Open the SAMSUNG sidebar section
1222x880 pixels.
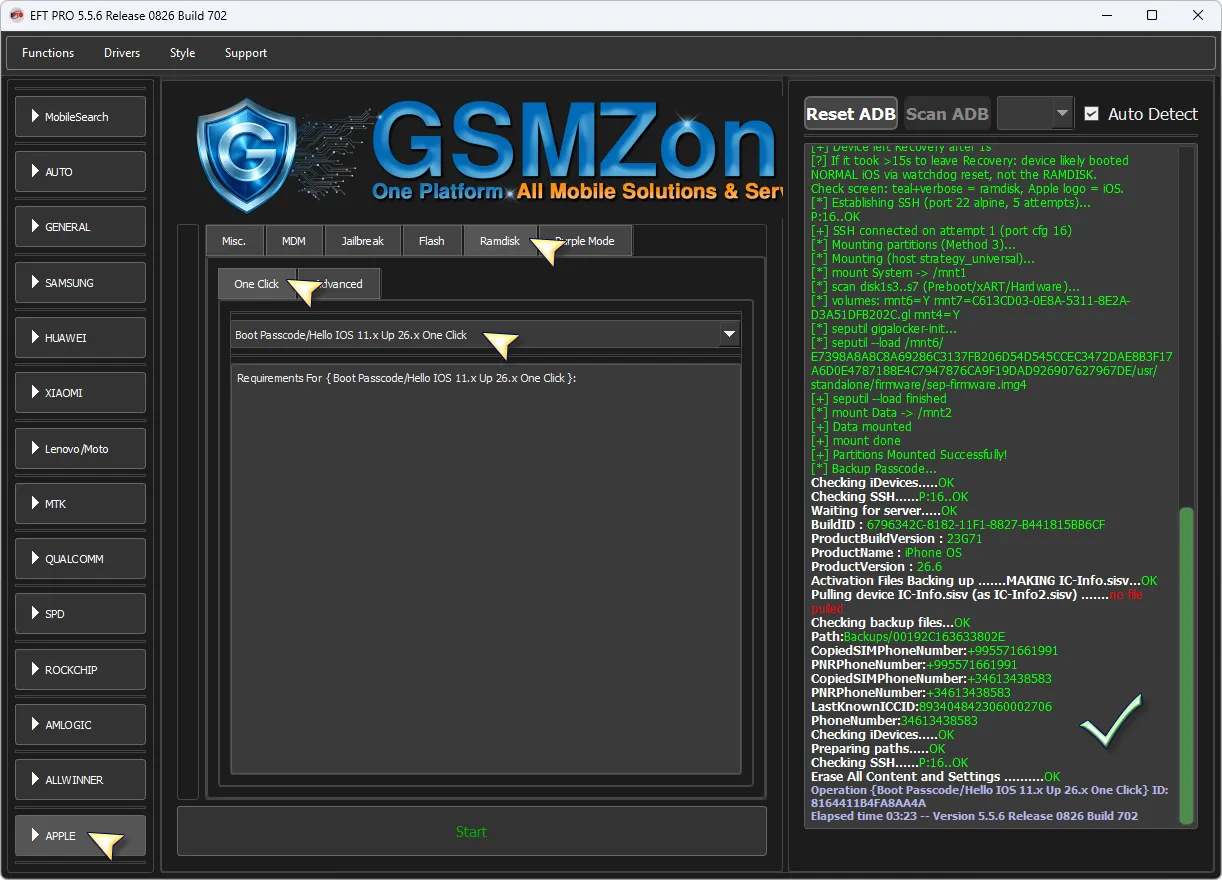pos(80,283)
